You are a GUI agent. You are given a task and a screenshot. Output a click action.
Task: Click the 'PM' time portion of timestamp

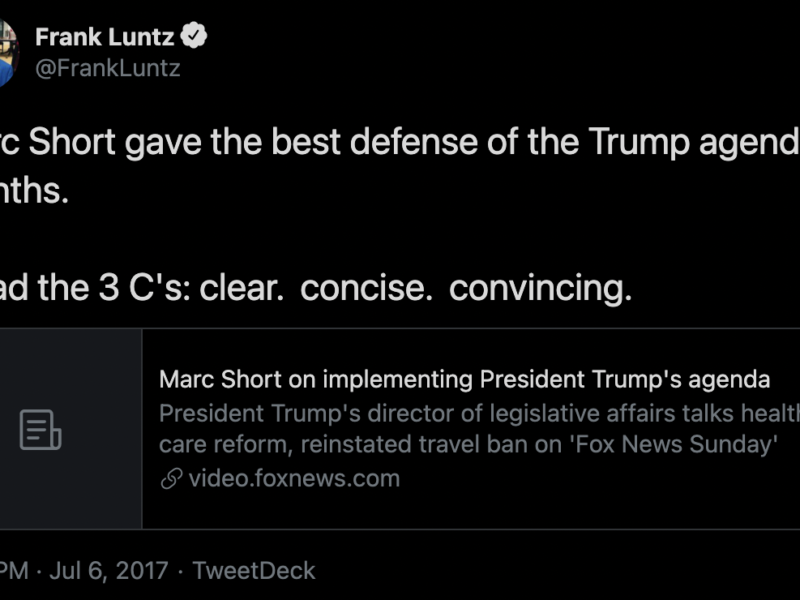tap(13, 571)
